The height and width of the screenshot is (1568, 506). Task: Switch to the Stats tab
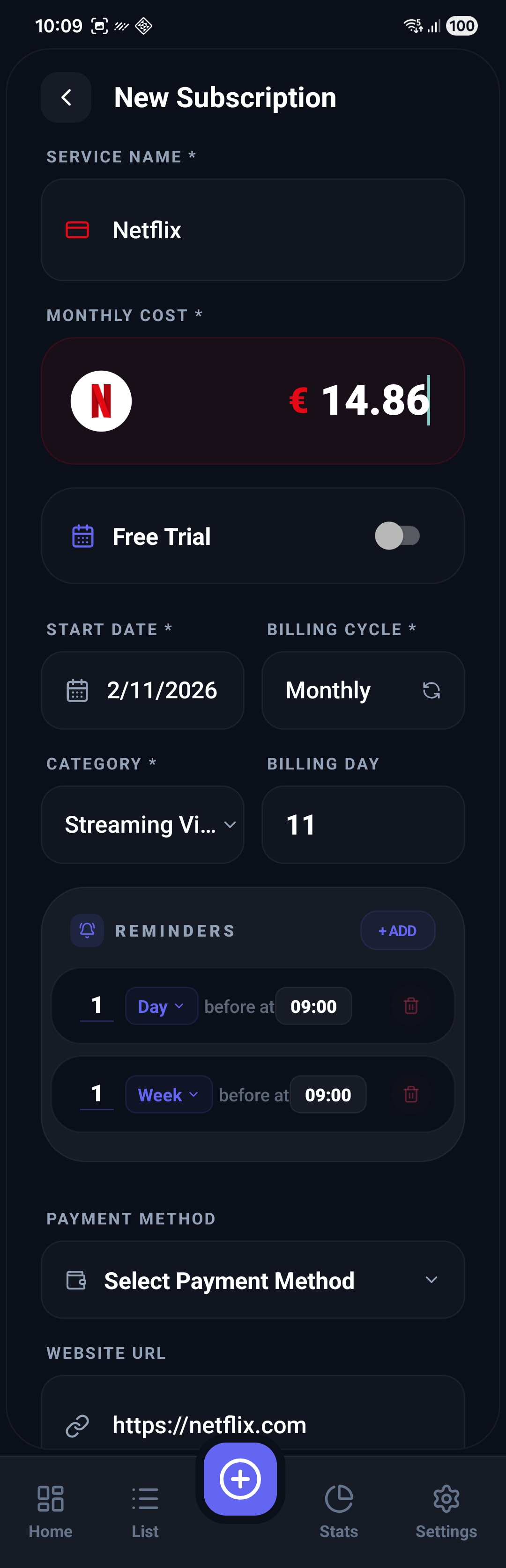pos(339,1509)
